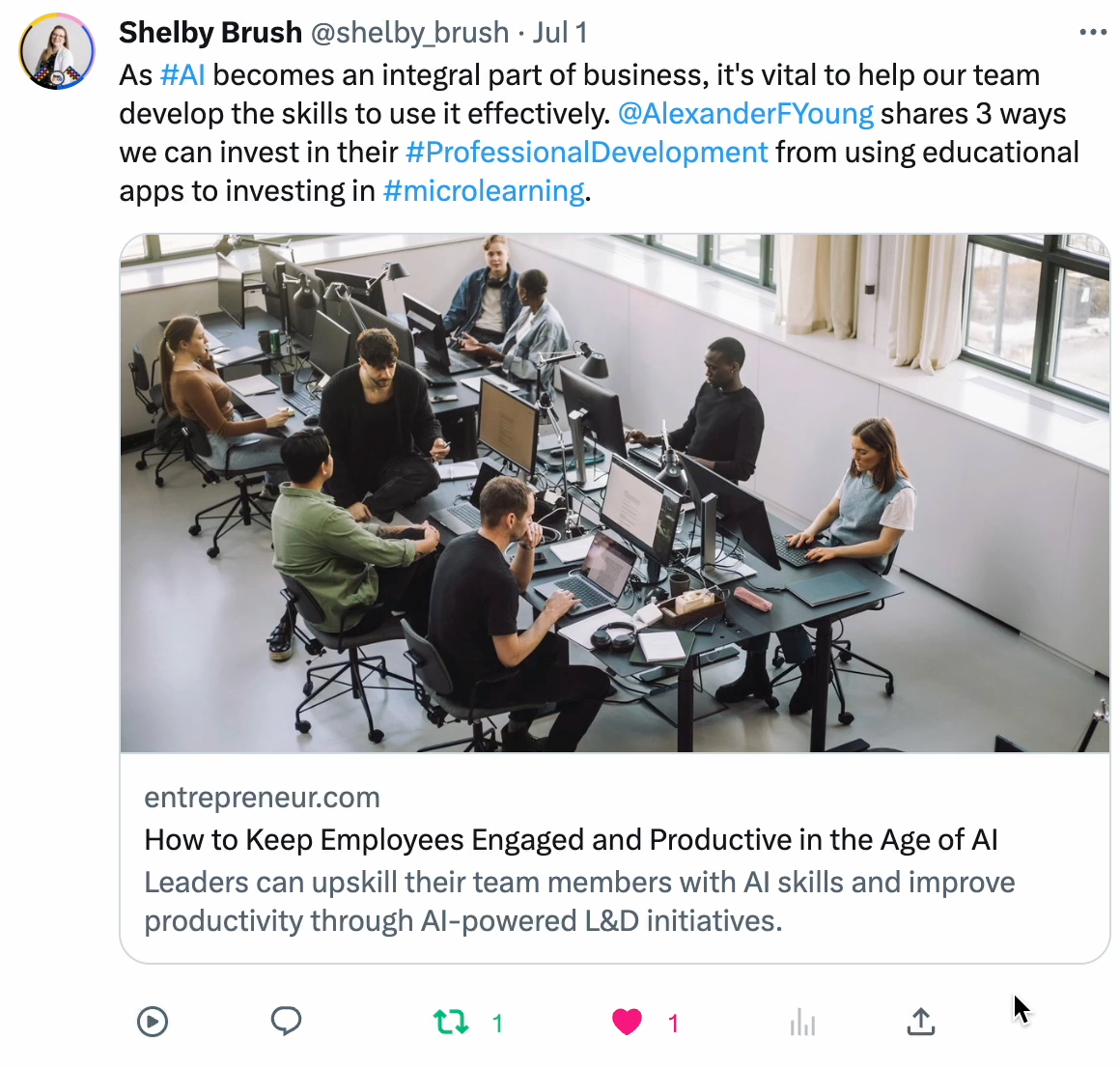
Task: Open the #ProfessionalDevelopment hashtag
Action: tap(586, 152)
